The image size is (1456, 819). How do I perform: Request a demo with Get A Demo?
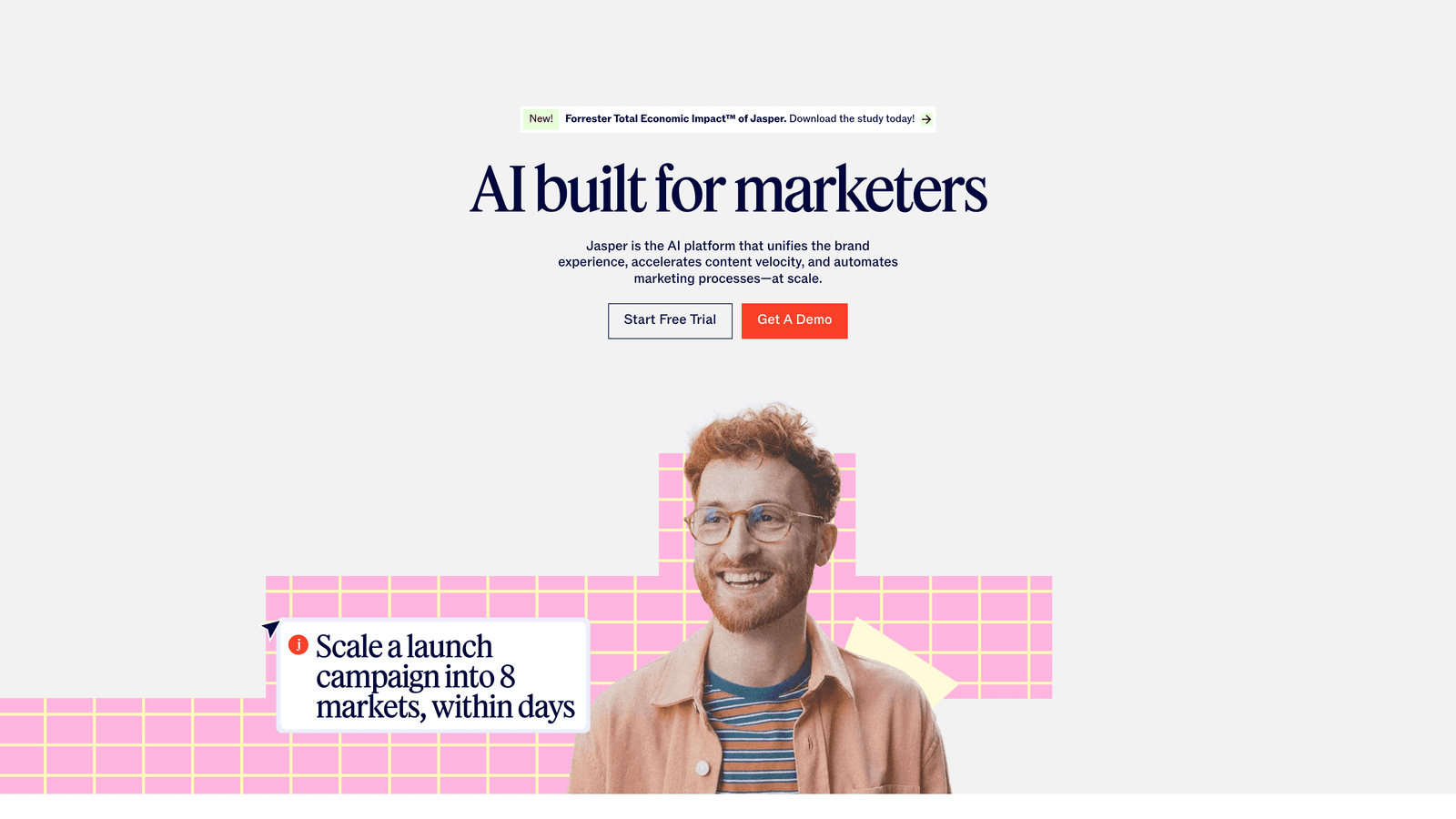pos(794,320)
